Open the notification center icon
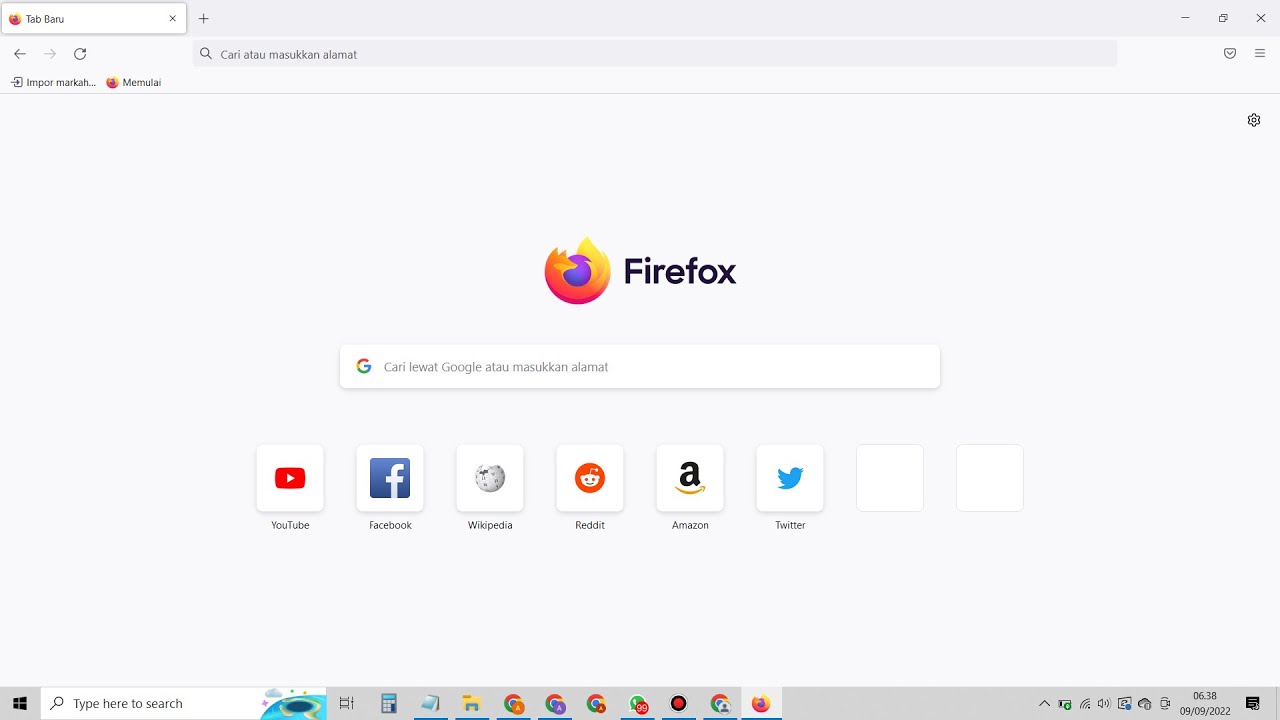The width and height of the screenshot is (1280, 720). pos(1253,704)
